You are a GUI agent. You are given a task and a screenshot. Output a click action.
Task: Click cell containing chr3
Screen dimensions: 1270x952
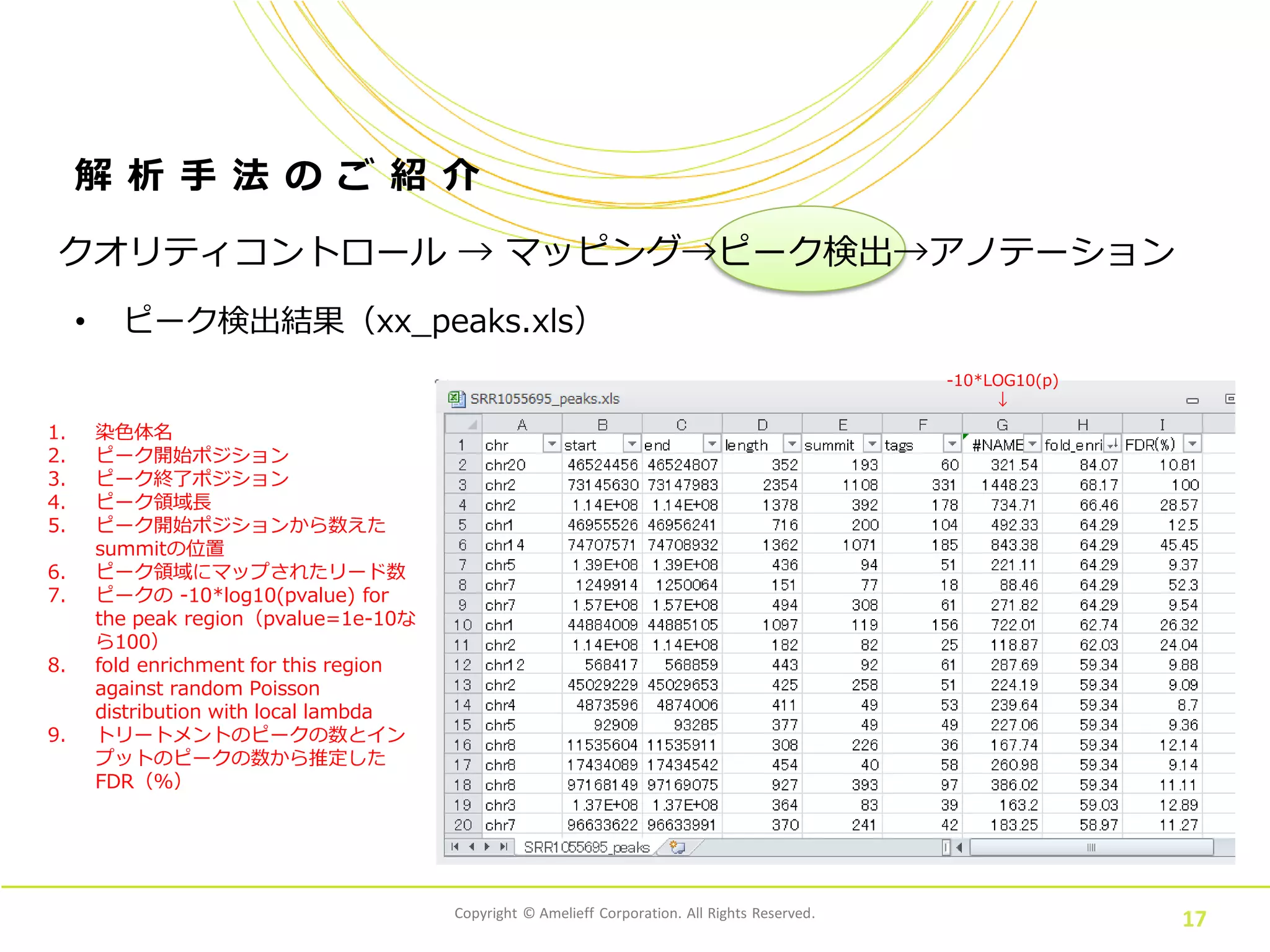[x=522, y=805]
